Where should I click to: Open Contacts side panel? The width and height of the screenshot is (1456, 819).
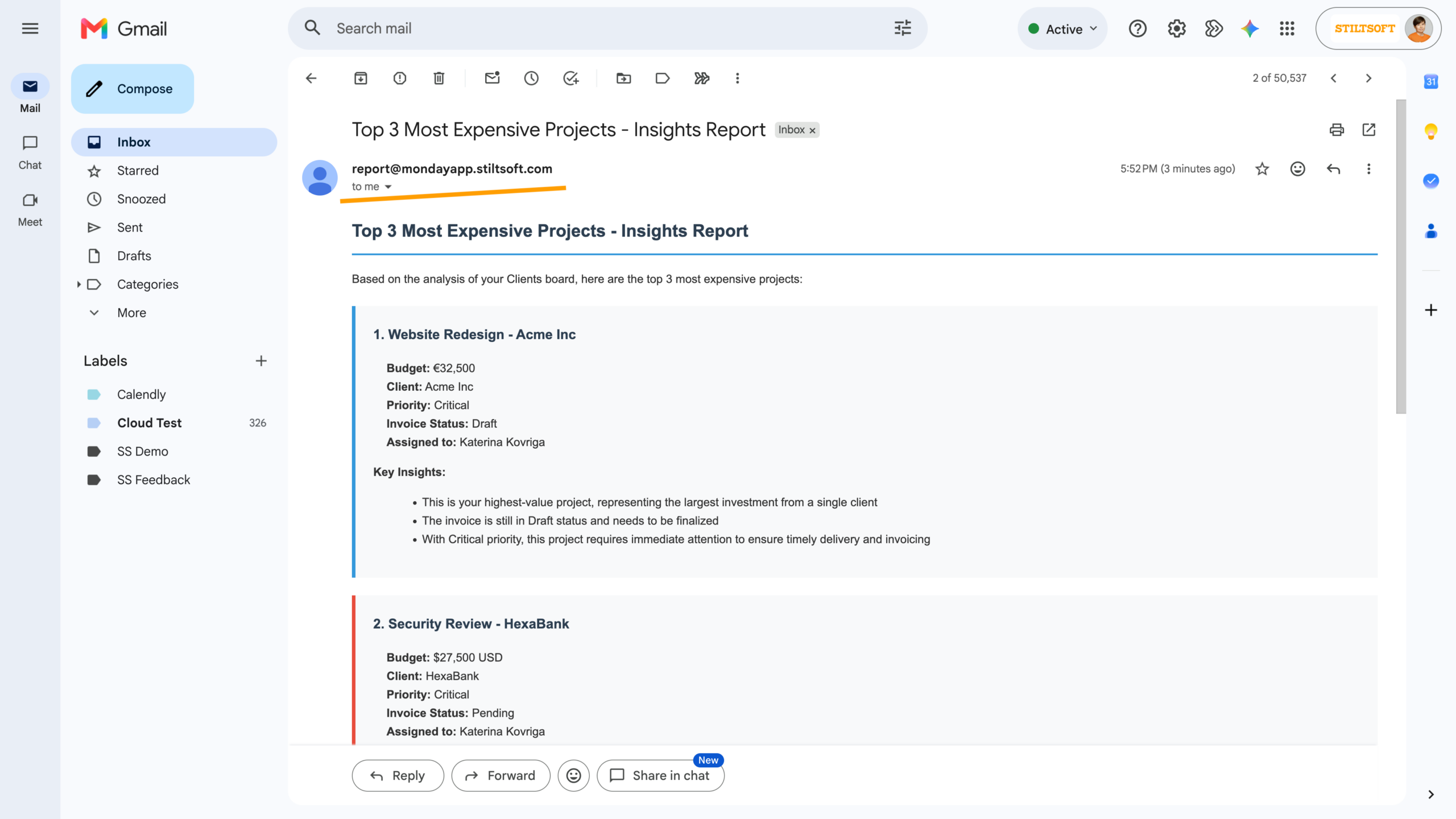tap(1431, 231)
